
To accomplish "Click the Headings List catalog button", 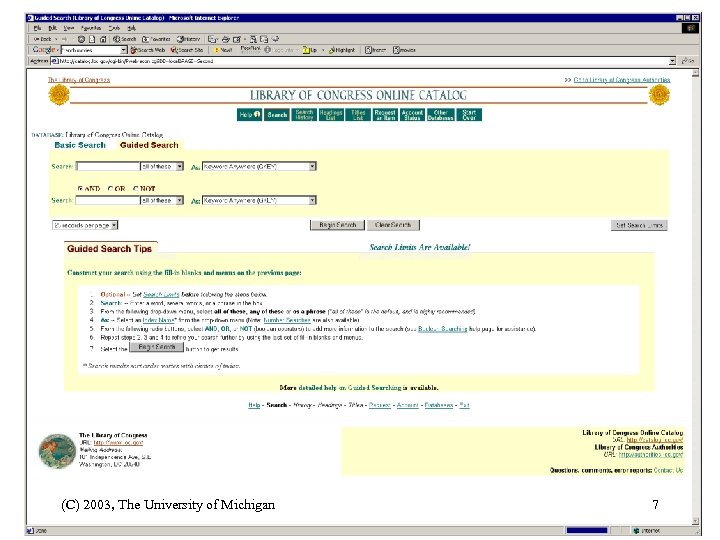I will tap(331, 114).
